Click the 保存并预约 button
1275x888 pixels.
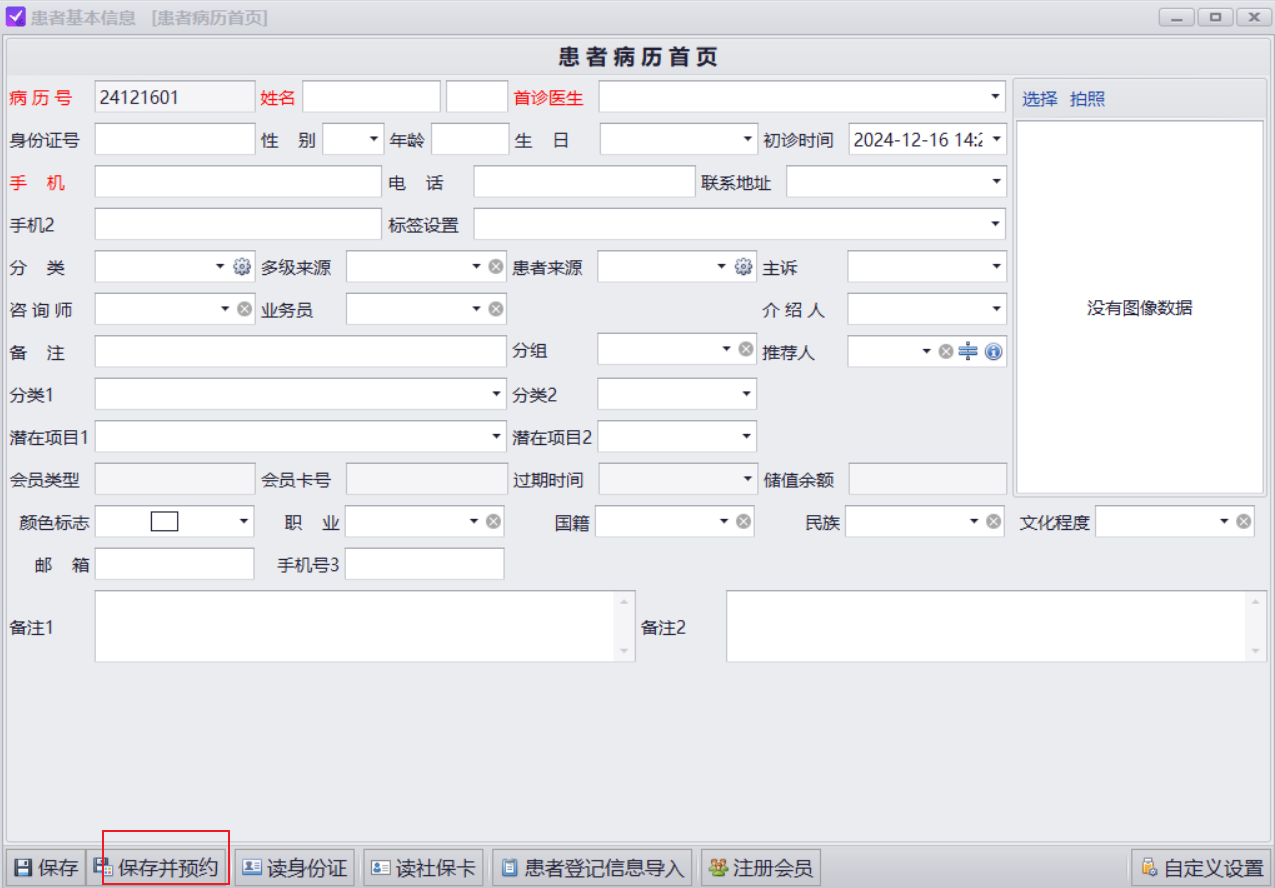point(157,868)
